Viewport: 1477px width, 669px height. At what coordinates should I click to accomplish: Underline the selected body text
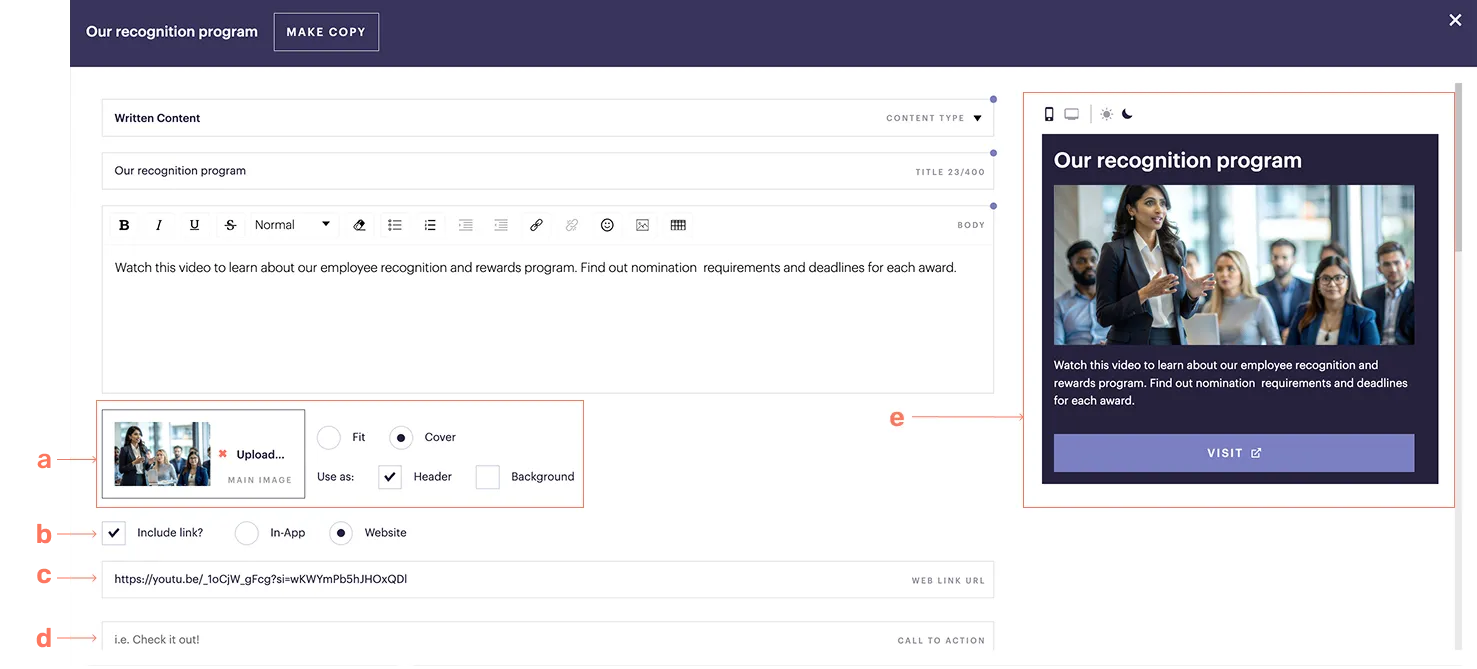point(194,225)
